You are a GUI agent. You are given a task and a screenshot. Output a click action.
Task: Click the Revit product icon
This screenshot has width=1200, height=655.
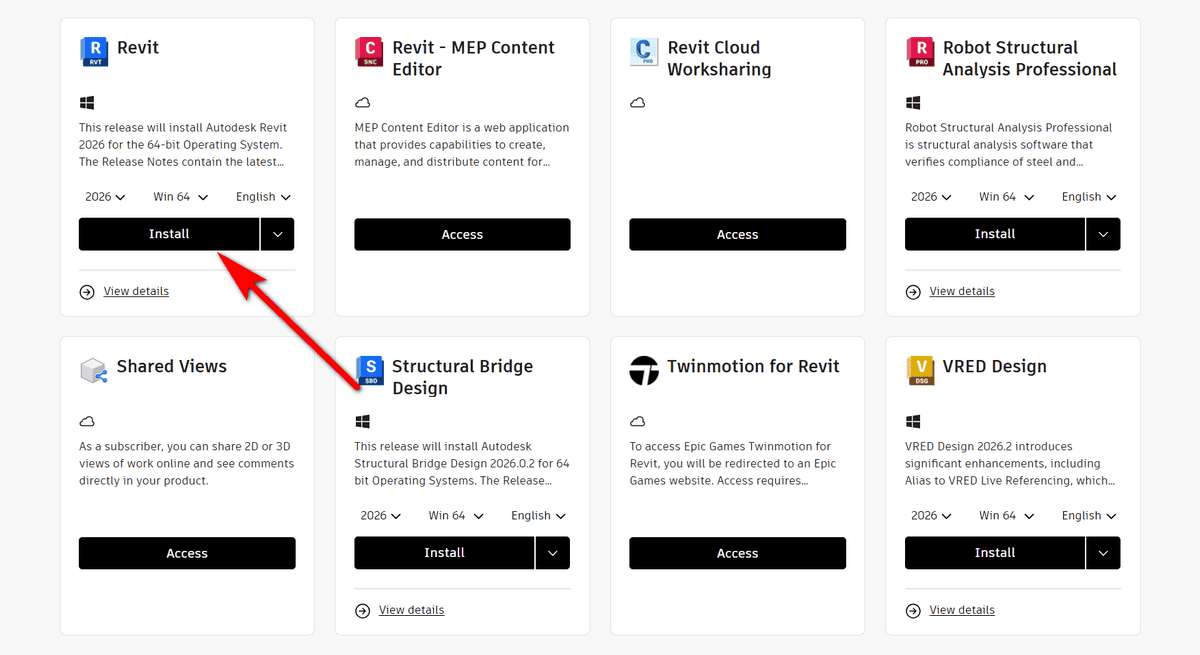click(94, 51)
